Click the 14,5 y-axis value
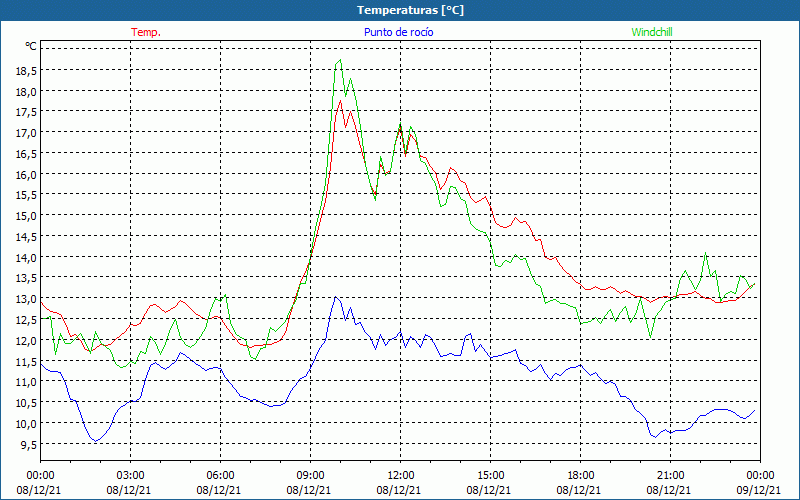Viewport: 800px width, 500px height. pyautogui.click(x=27, y=237)
